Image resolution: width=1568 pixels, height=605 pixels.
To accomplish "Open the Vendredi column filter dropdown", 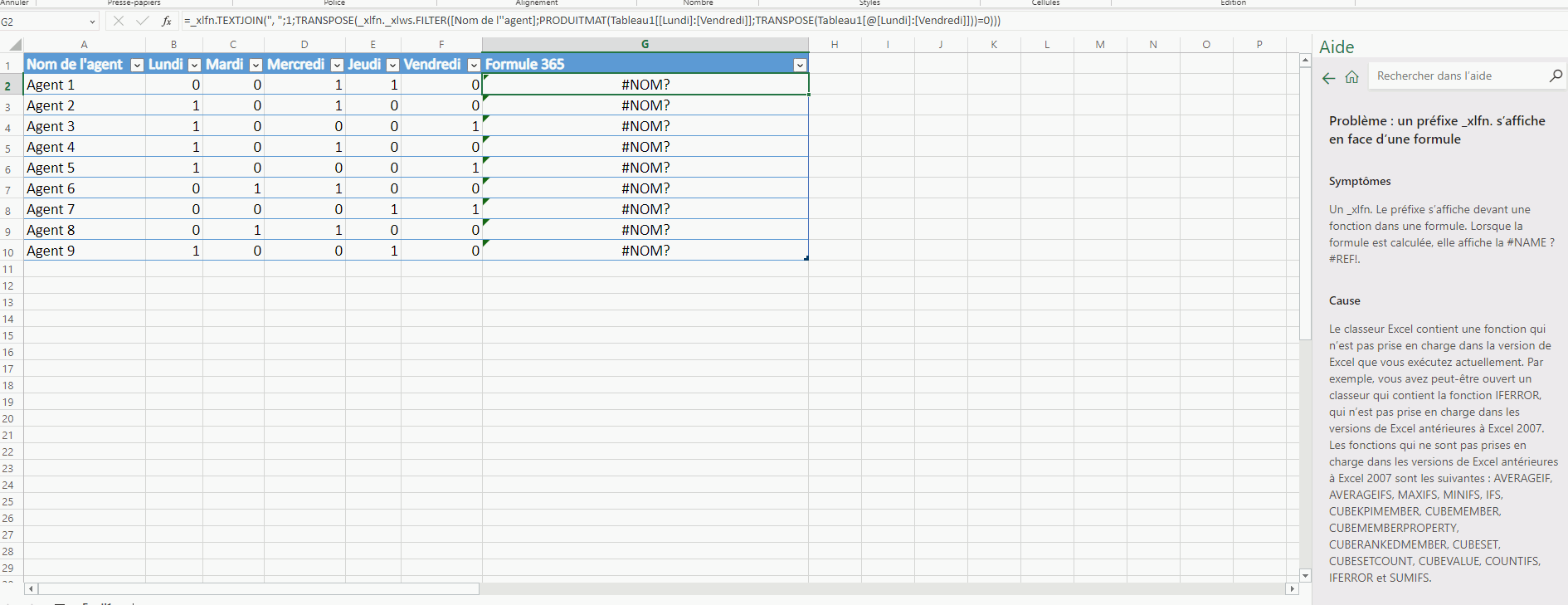I will click(474, 65).
